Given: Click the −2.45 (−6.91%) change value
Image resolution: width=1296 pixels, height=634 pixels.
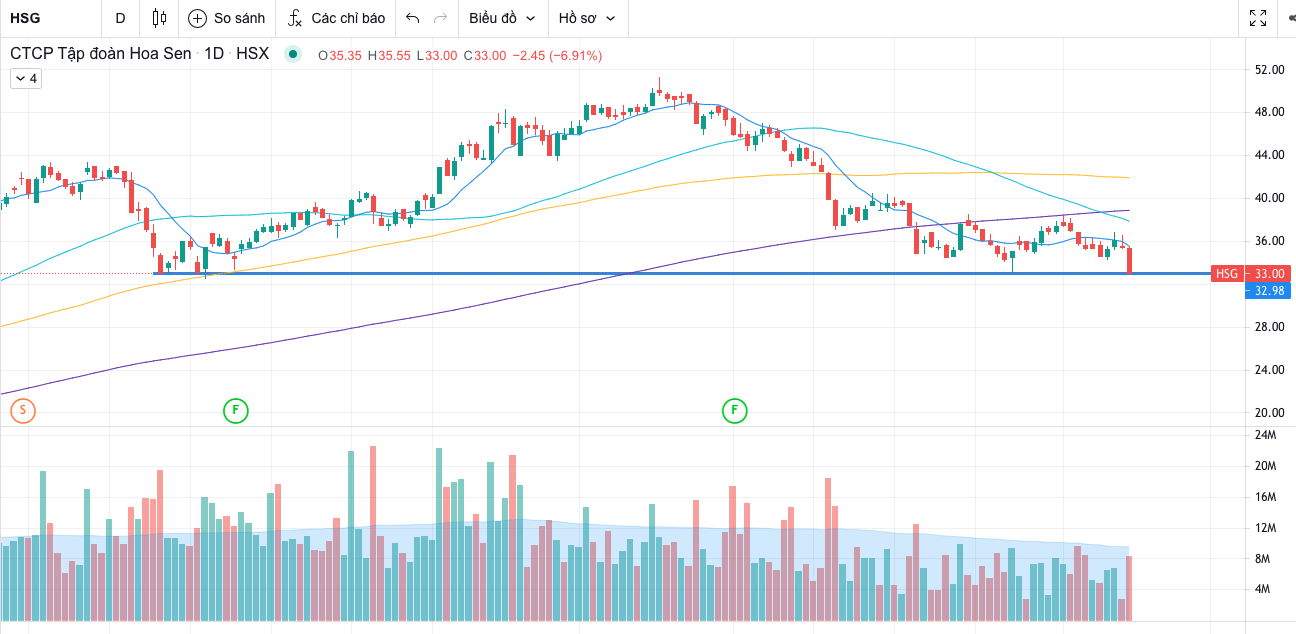Looking at the screenshot, I should 557,56.
